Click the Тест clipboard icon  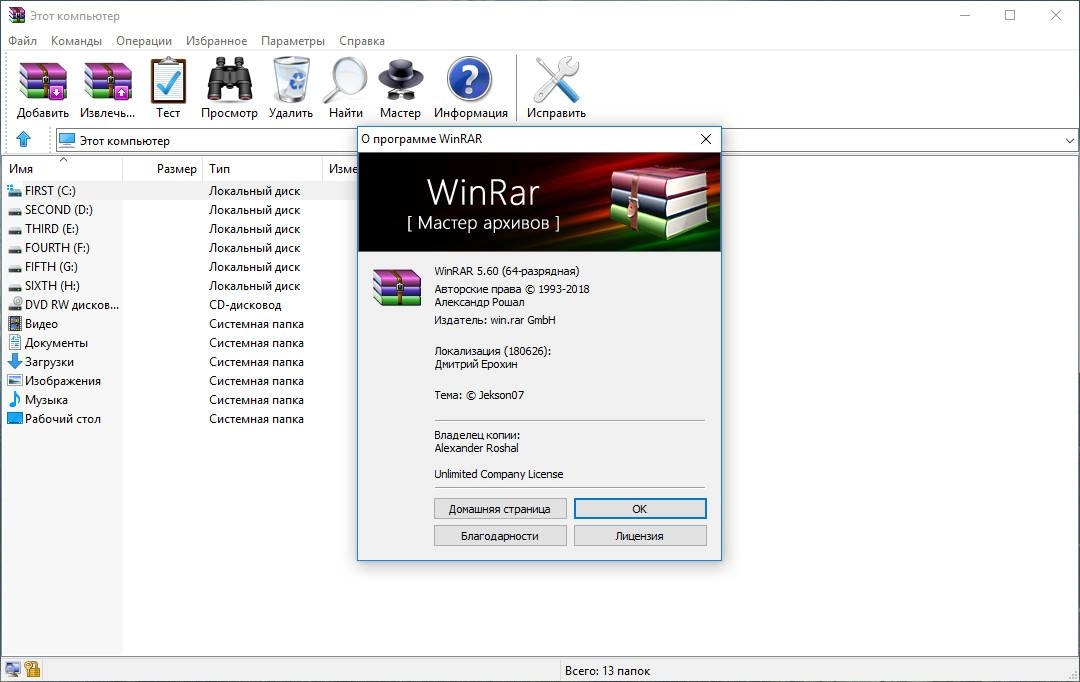tap(168, 81)
